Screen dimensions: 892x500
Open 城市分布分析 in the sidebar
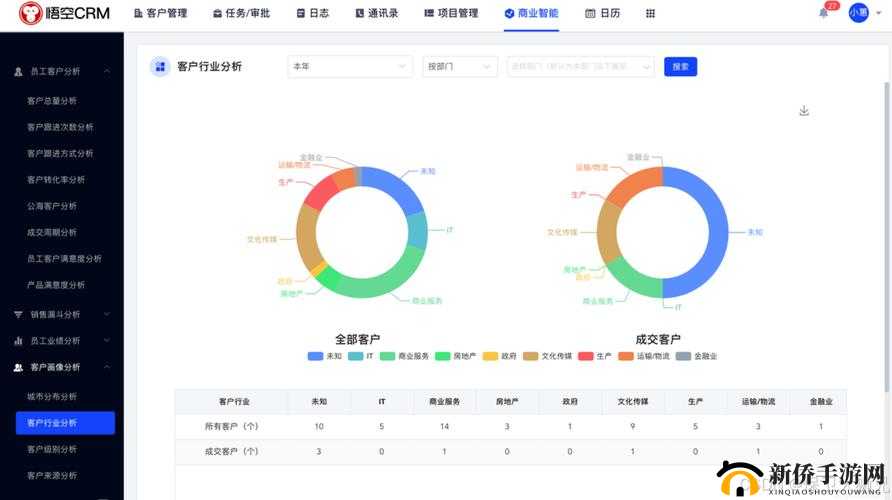[x=52, y=396]
